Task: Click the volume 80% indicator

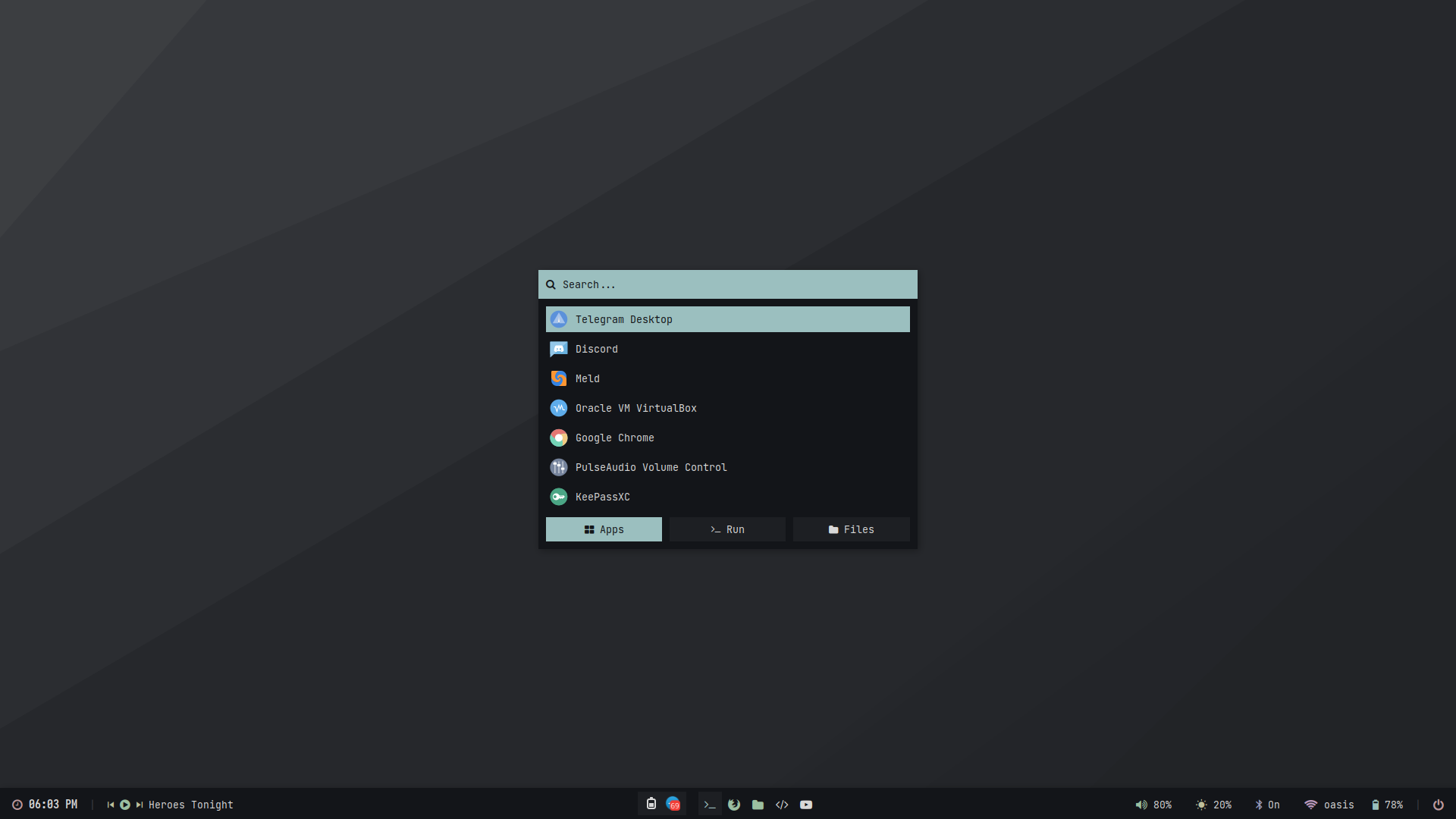Action: click(1153, 805)
